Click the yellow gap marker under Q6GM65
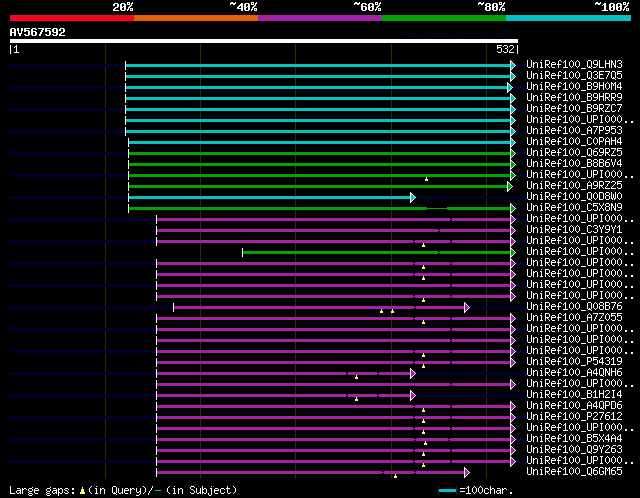640x498 pixels. tap(395, 476)
